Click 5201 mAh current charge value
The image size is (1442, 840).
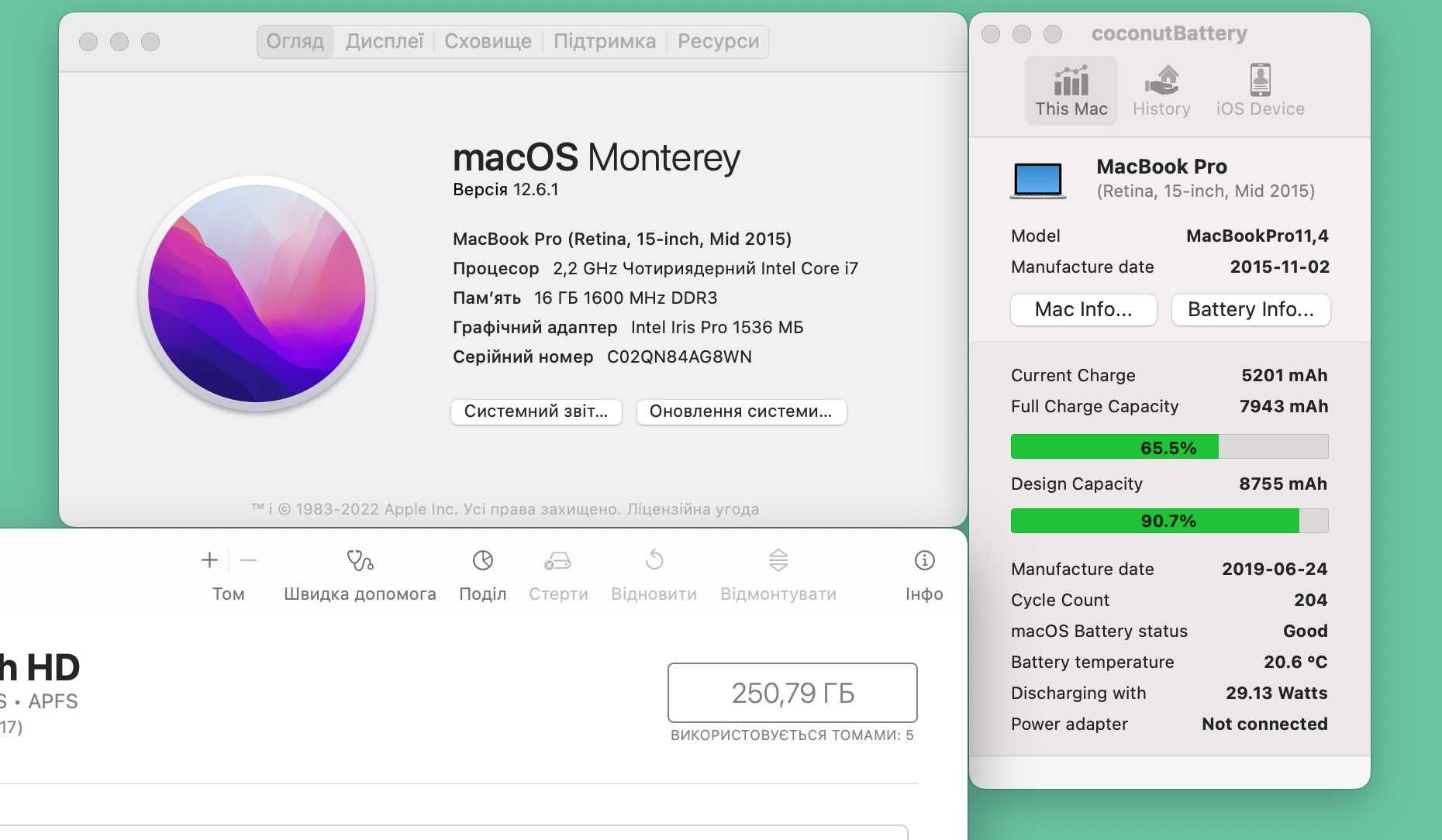[1284, 376]
